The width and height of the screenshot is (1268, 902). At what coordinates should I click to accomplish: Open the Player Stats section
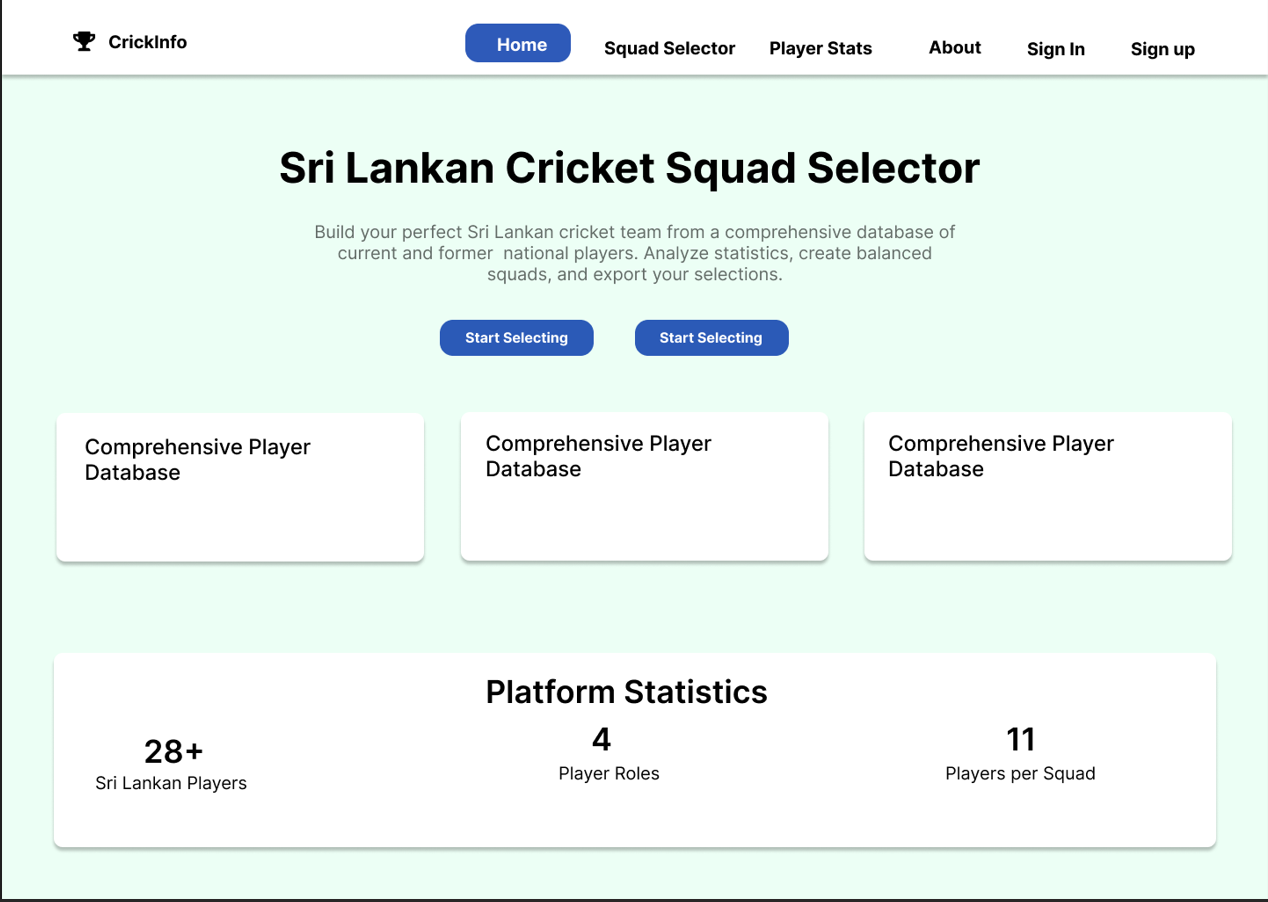820,48
